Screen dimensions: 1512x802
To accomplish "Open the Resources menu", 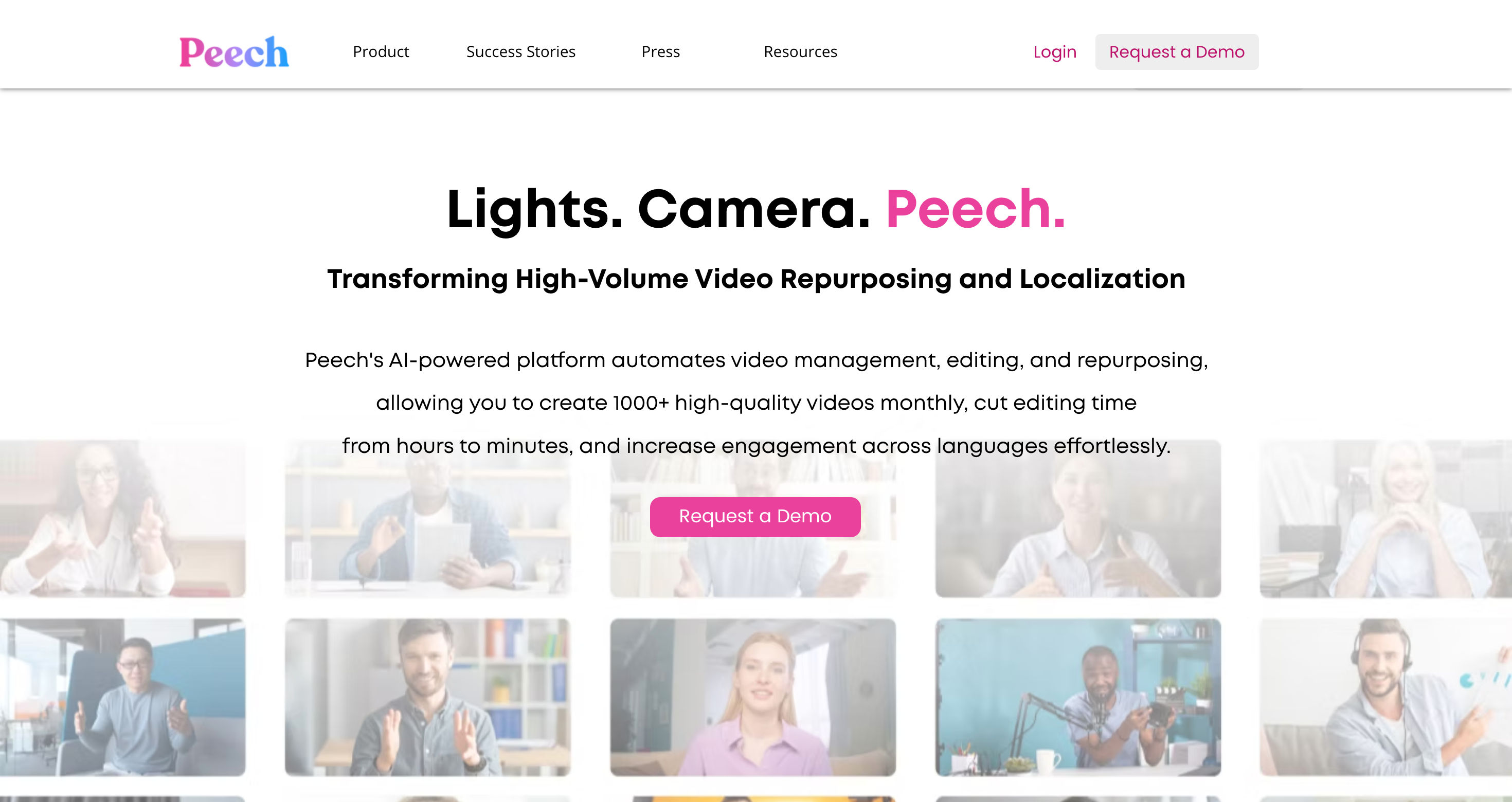I will pos(800,51).
